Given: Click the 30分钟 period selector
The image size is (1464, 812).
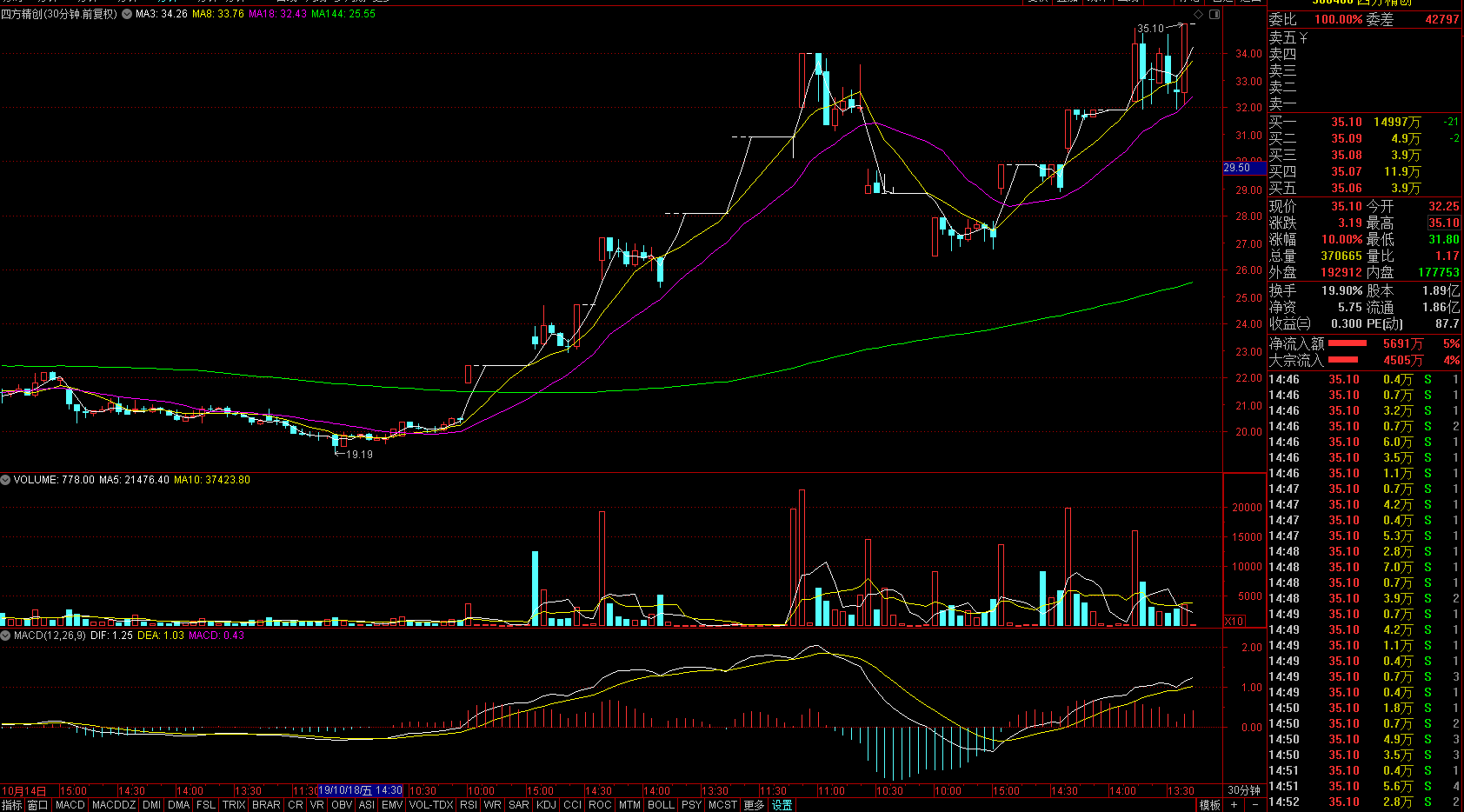Looking at the screenshot, I should click(x=1244, y=790).
